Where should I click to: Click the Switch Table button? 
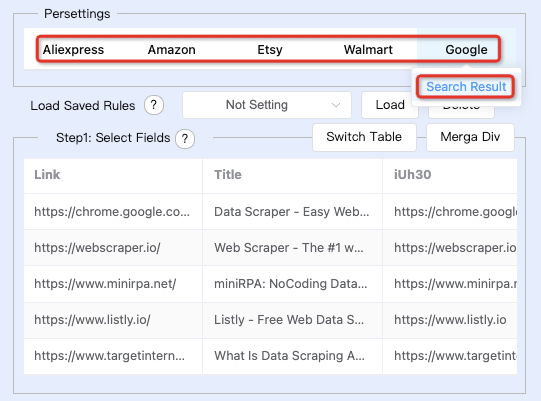pos(364,137)
